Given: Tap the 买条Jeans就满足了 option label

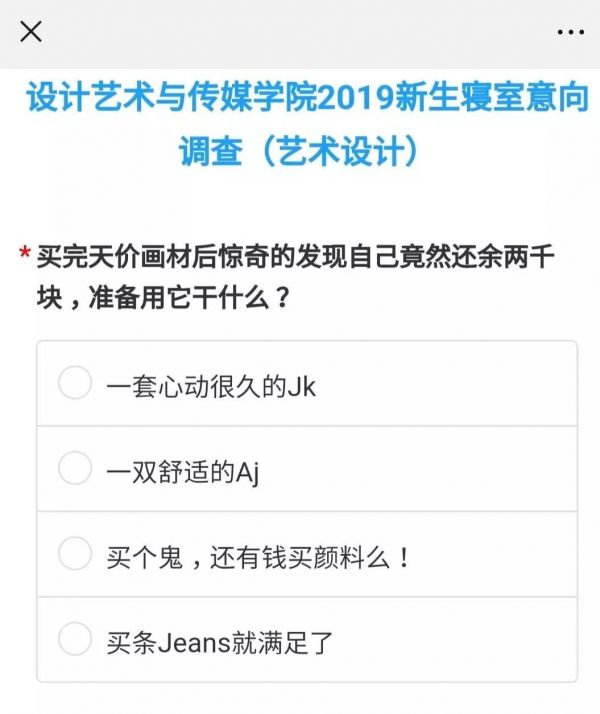Looking at the screenshot, I should tap(220, 640).
